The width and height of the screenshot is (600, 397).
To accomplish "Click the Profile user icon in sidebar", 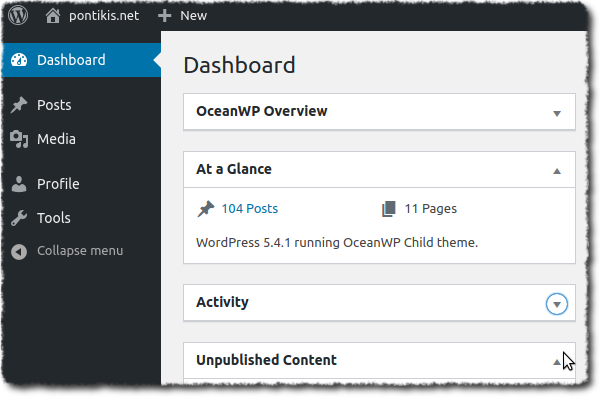I will 19,184.
